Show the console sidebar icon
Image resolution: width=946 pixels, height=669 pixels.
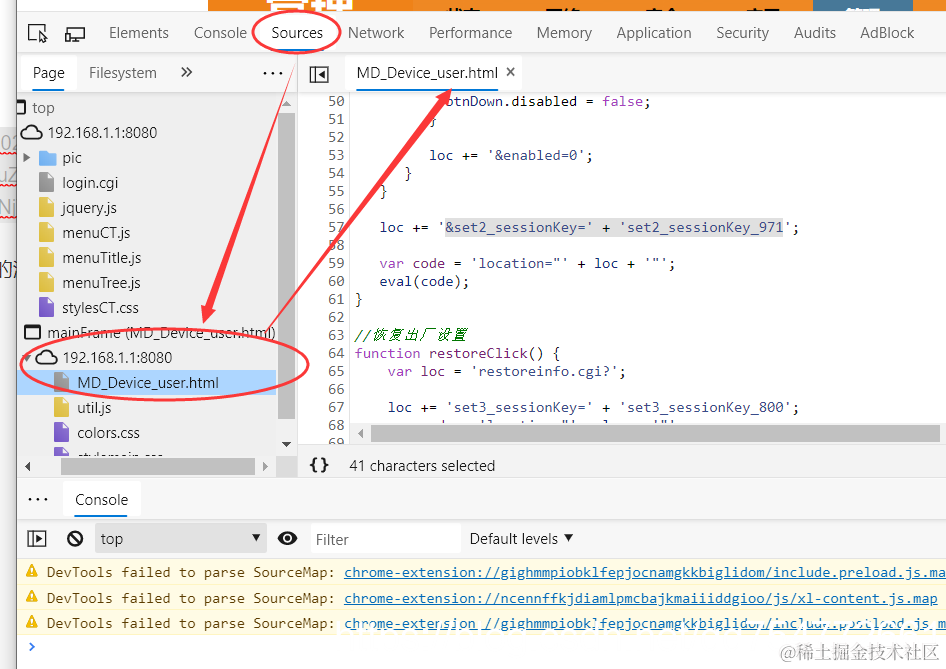pyautogui.click(x=37, y=538)
